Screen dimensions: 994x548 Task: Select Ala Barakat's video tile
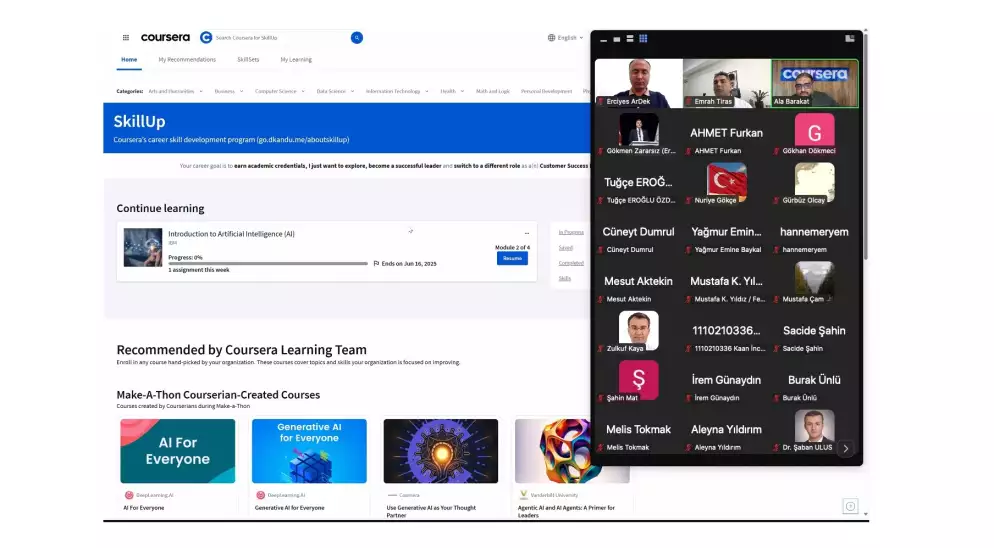point(815,83)
